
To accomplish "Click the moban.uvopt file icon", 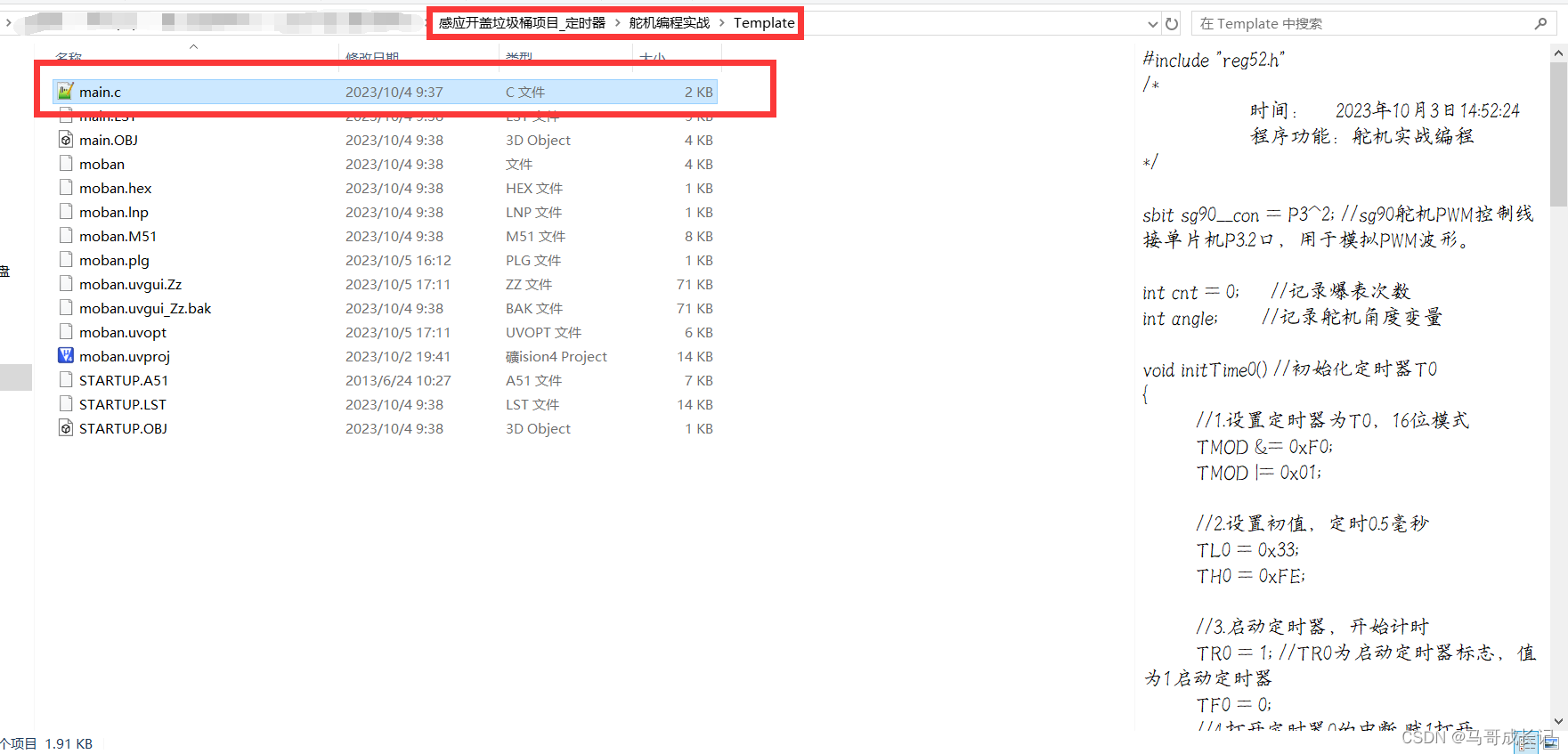I will 65,331.
